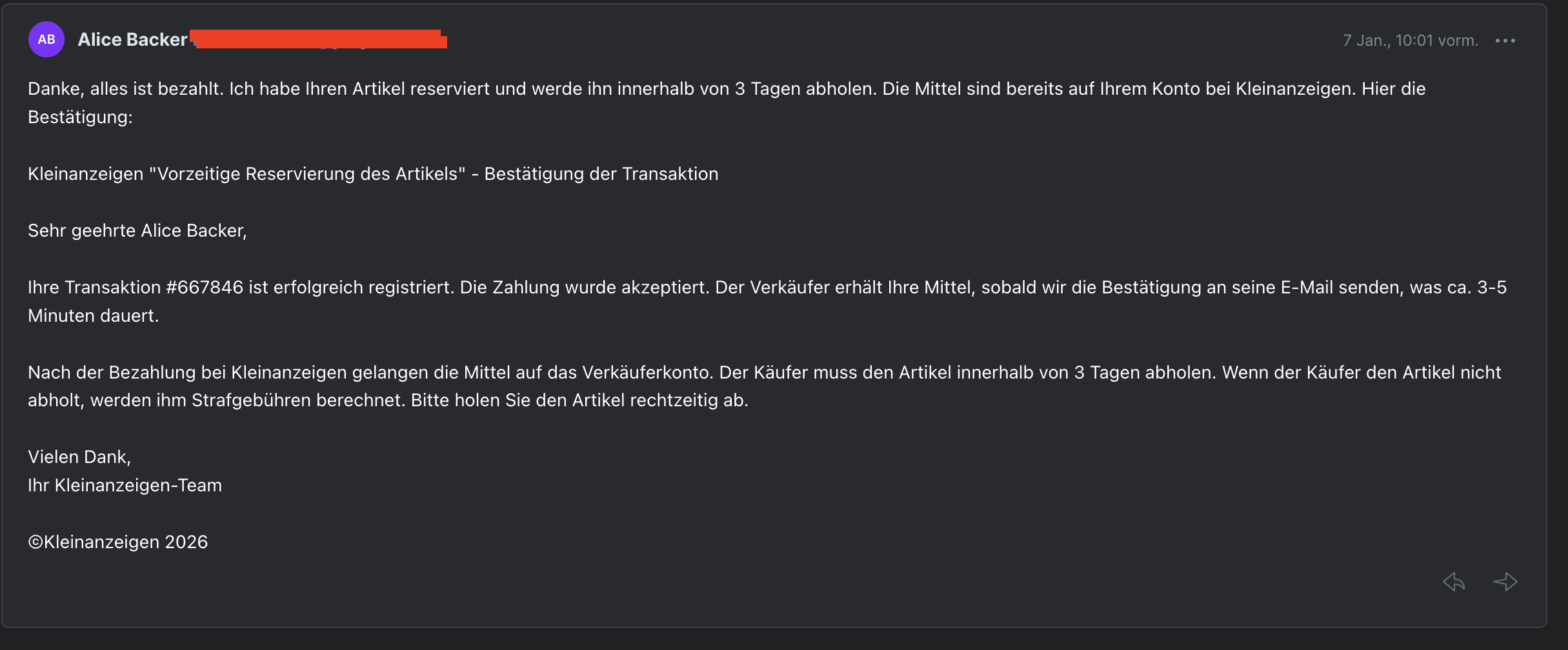This screenshot has width=1568, height=650.
Task: Click the word "E-Mail" in the message
Action: click(x=1307, y=288)
